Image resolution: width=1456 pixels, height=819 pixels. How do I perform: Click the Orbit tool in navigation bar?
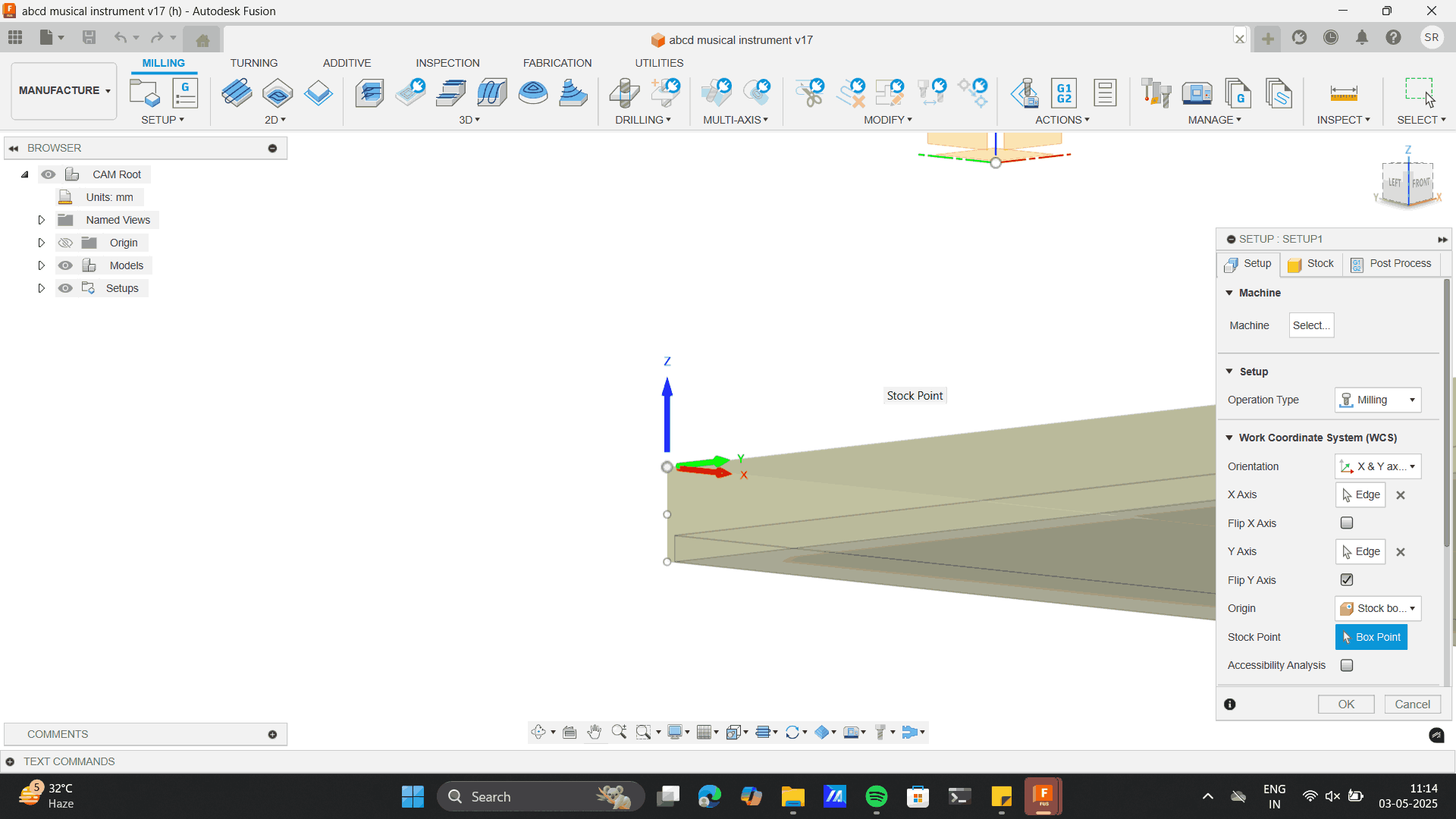(x=538, y=732)
